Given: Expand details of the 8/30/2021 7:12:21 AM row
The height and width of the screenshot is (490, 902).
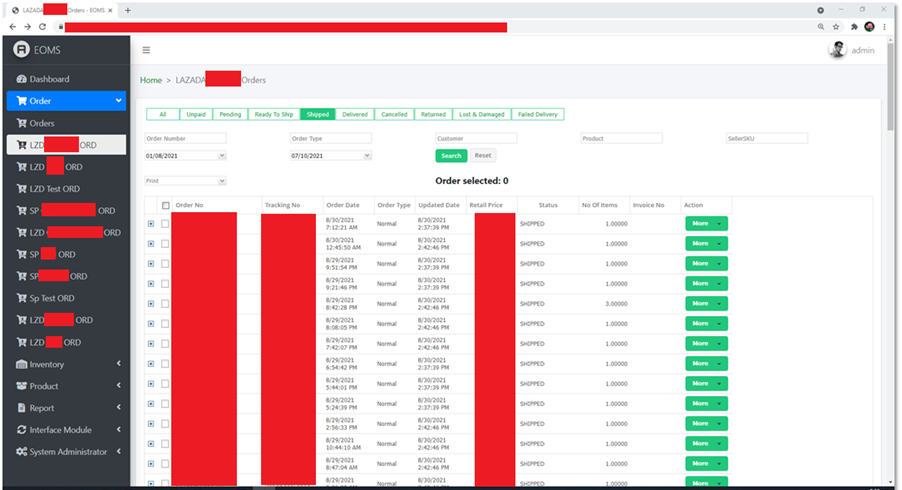Looking at the screenshot, I should 151,224.
